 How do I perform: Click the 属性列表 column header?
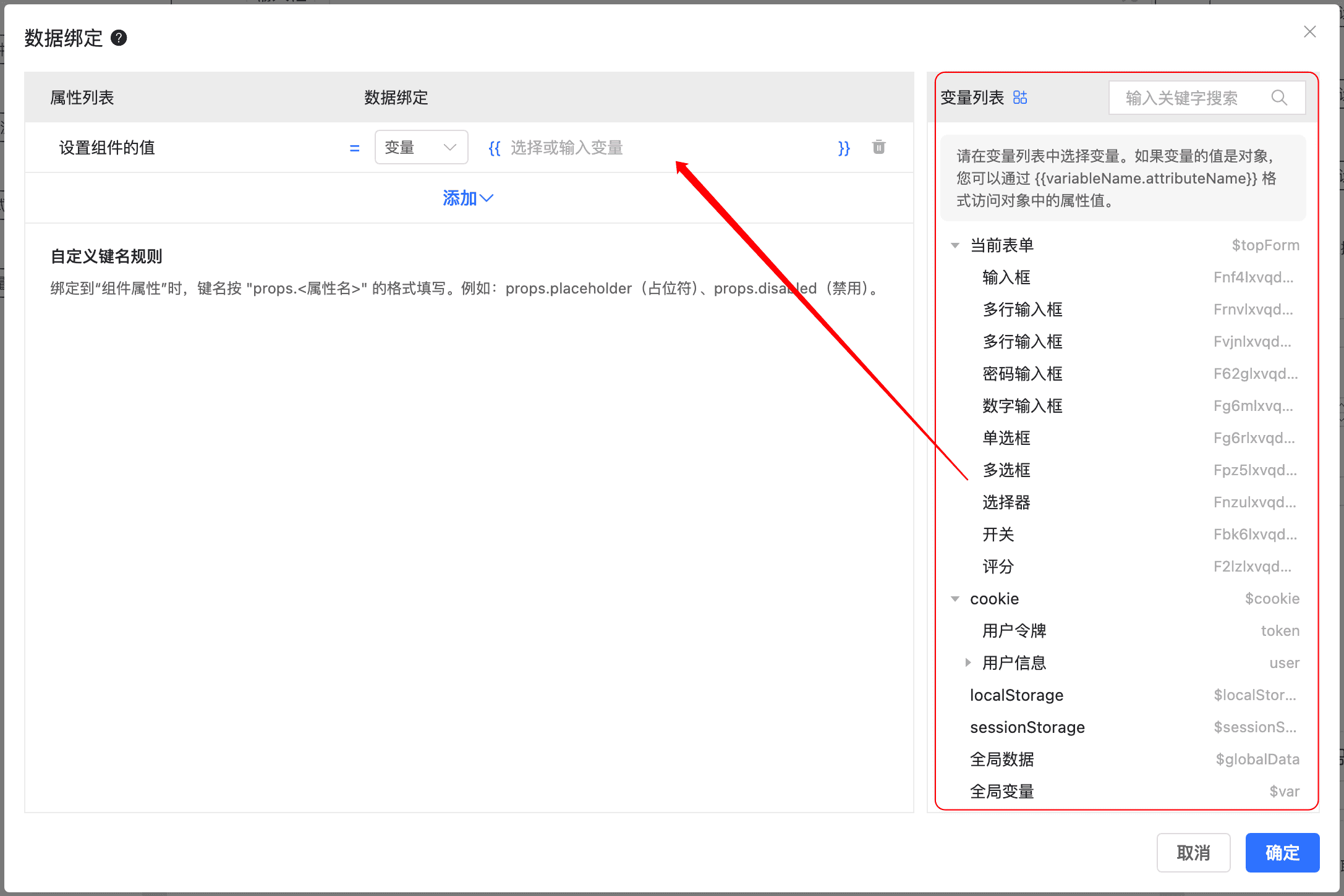tap(82, 98)
